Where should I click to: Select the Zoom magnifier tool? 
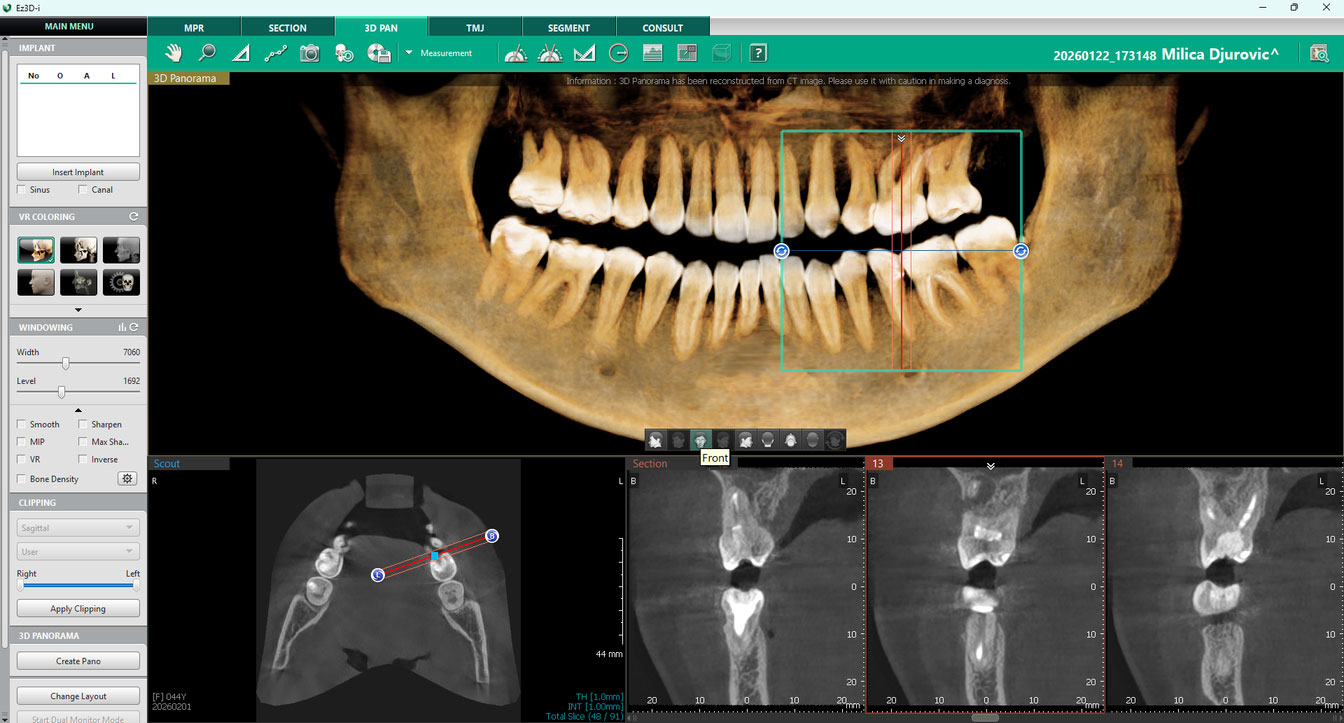pos(207,53)
